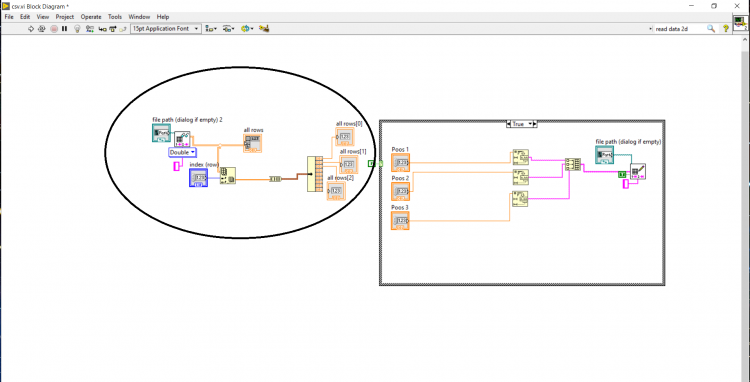Open the Operate menu
Screen dimensions: 750x382
[91, 17]
